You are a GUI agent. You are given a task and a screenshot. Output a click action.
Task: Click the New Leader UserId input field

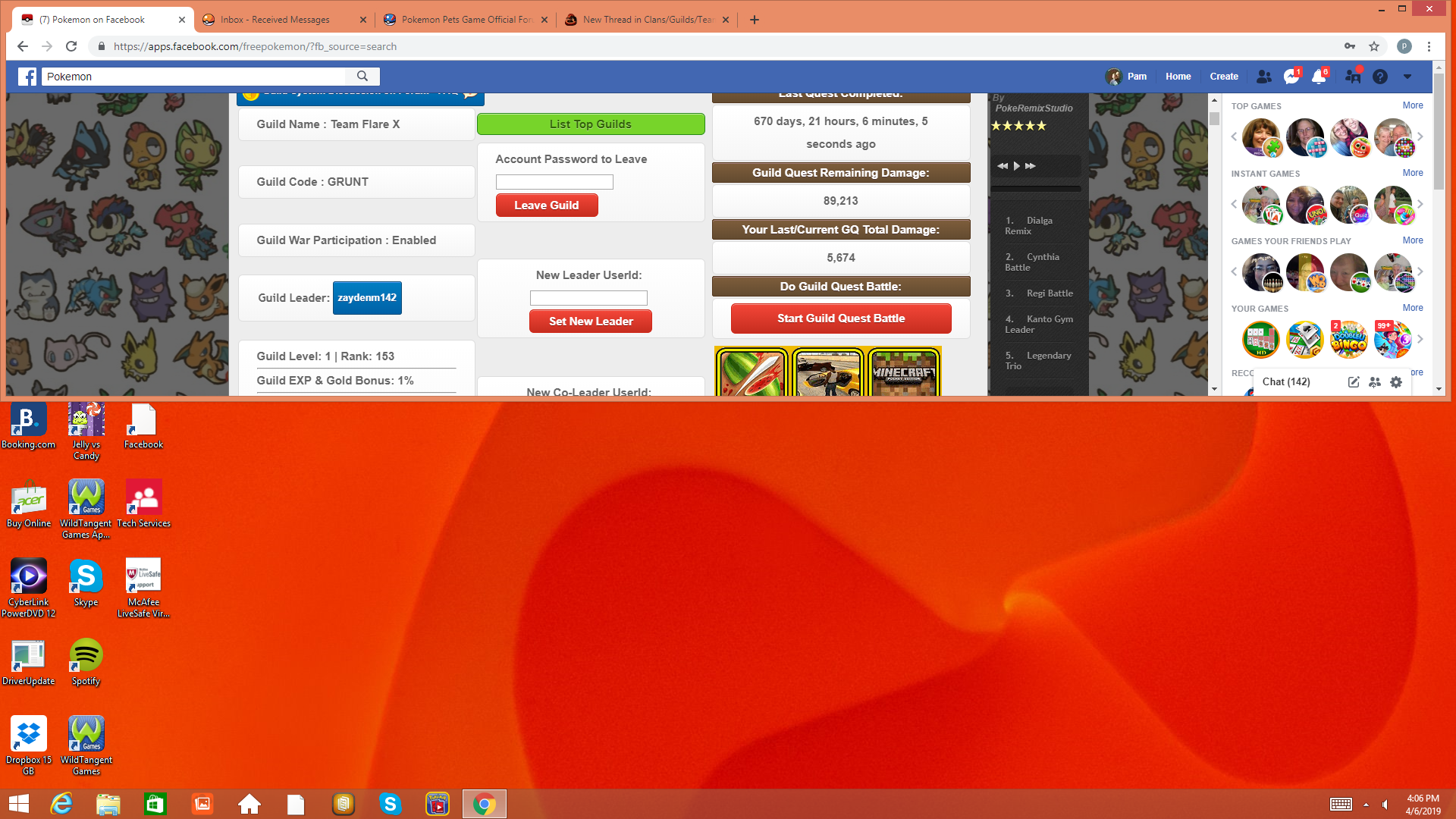point(588,298)
